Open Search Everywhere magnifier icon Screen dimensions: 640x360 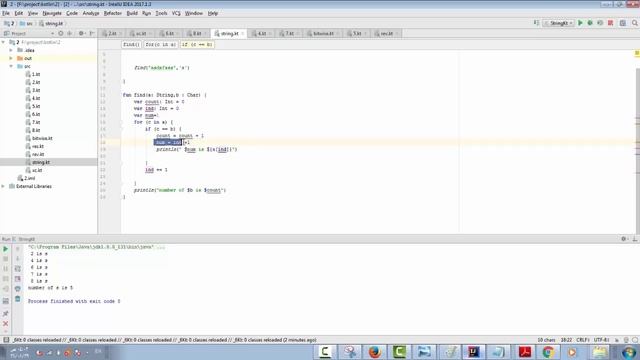(635, 23)
